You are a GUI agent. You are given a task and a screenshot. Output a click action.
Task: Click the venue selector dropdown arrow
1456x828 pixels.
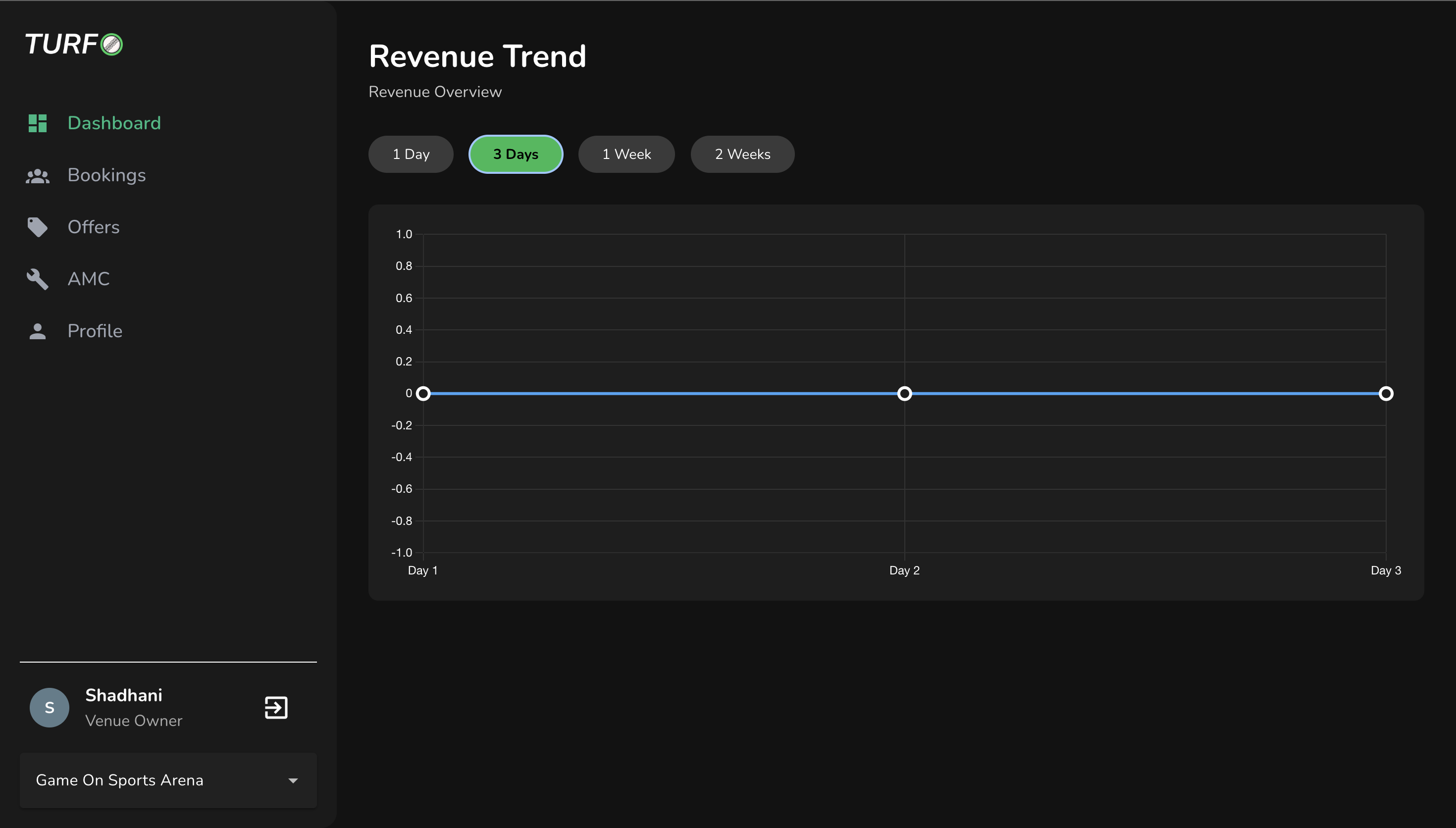click(x=293, y=781)
